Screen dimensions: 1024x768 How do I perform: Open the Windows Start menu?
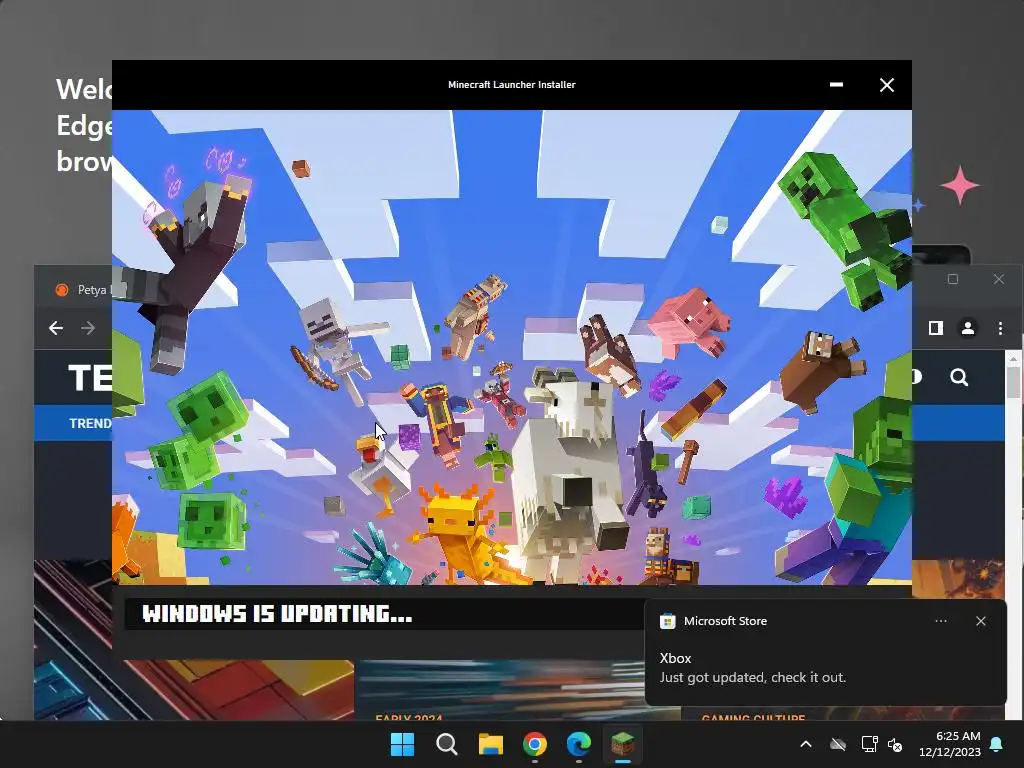(402, 744)
